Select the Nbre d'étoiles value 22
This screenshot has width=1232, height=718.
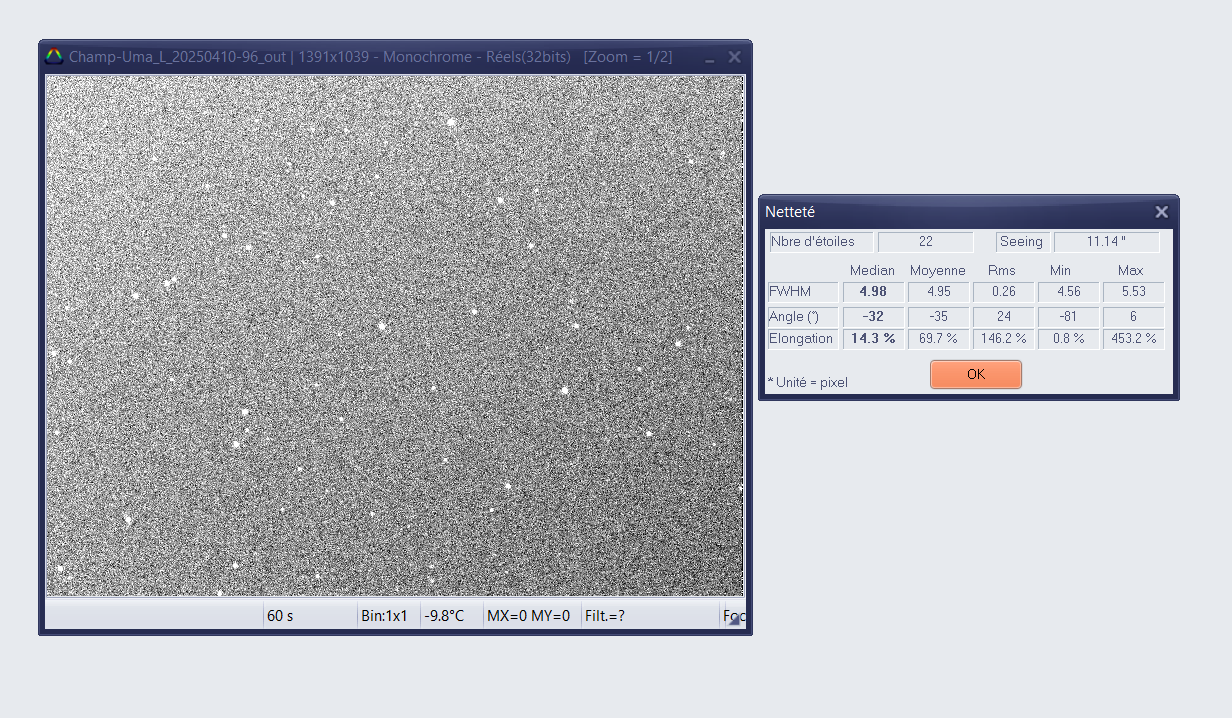coord(925,242)
